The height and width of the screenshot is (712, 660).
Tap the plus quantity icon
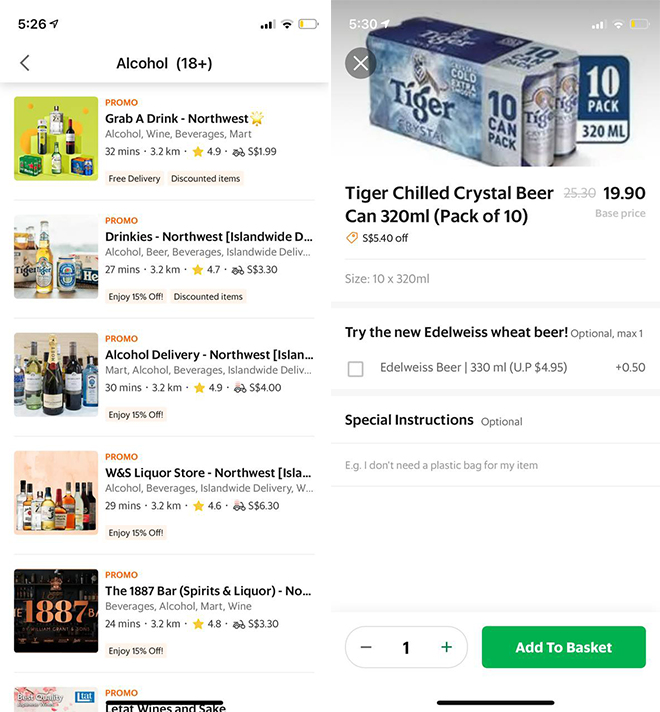[446, 647]
